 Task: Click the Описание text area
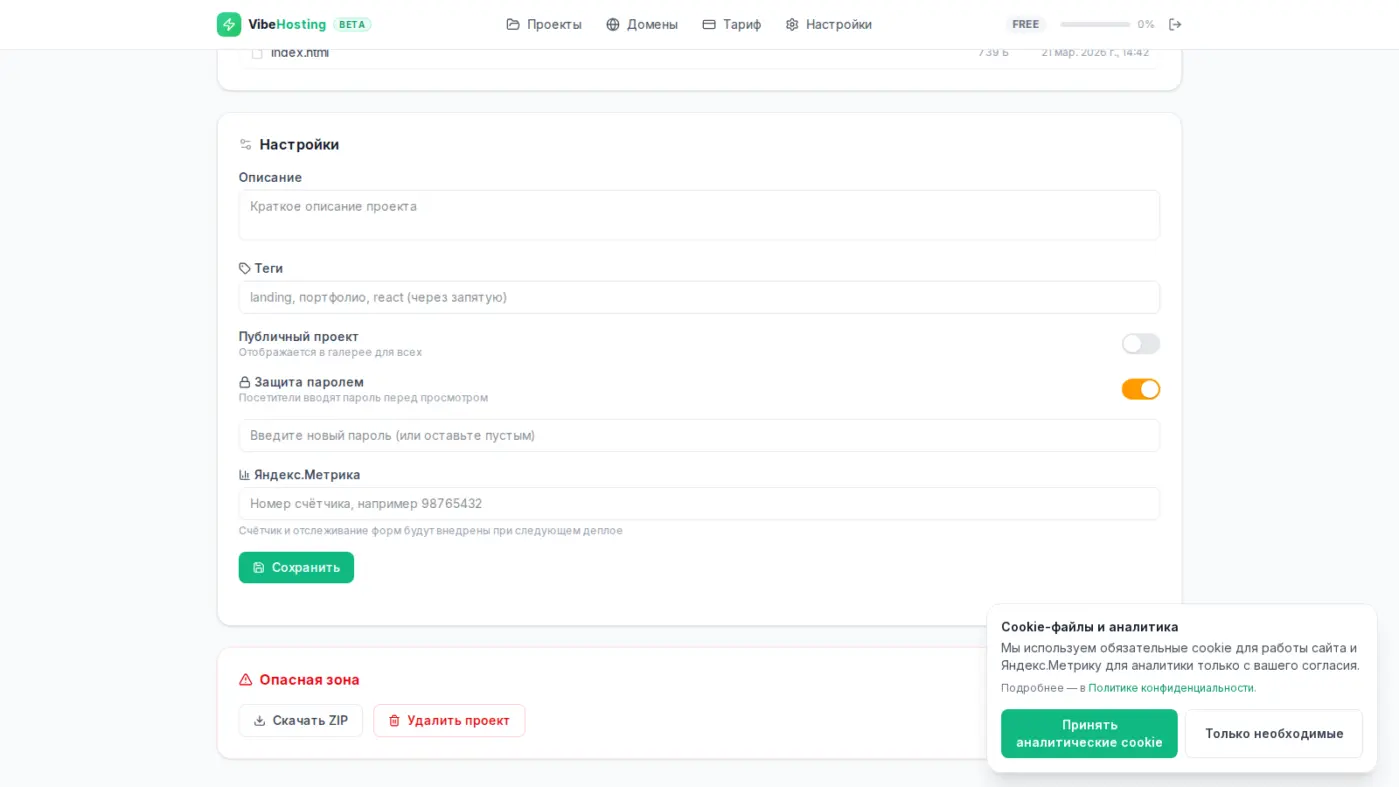tap(699, 215)
